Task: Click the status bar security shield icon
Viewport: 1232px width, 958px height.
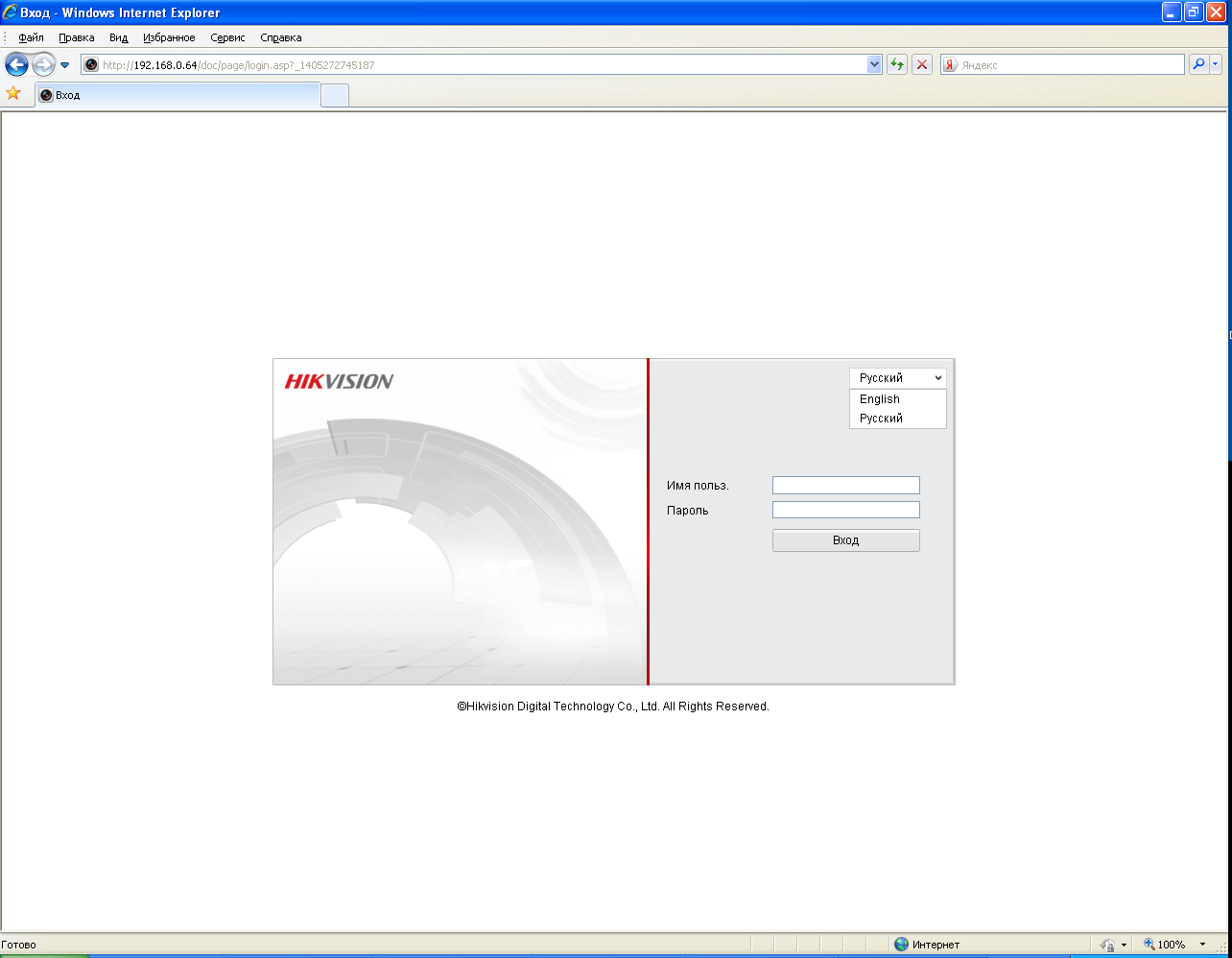Action: pyautogui.click(x=1107, y=945)
